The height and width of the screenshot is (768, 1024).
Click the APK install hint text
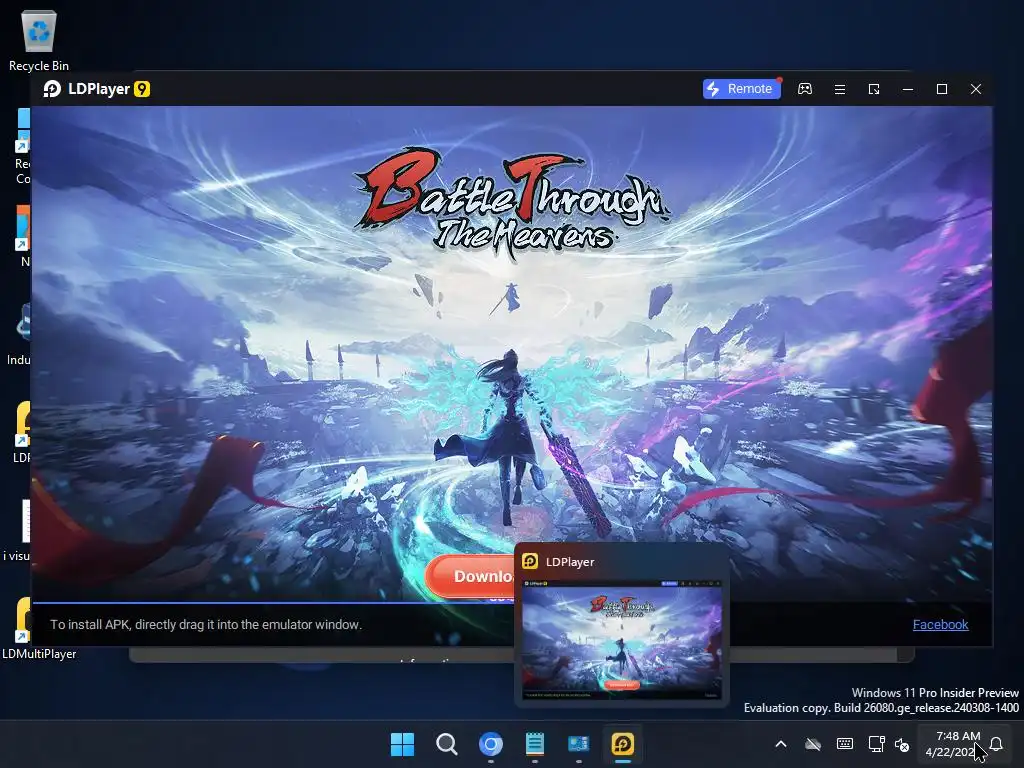click(206, 624)
